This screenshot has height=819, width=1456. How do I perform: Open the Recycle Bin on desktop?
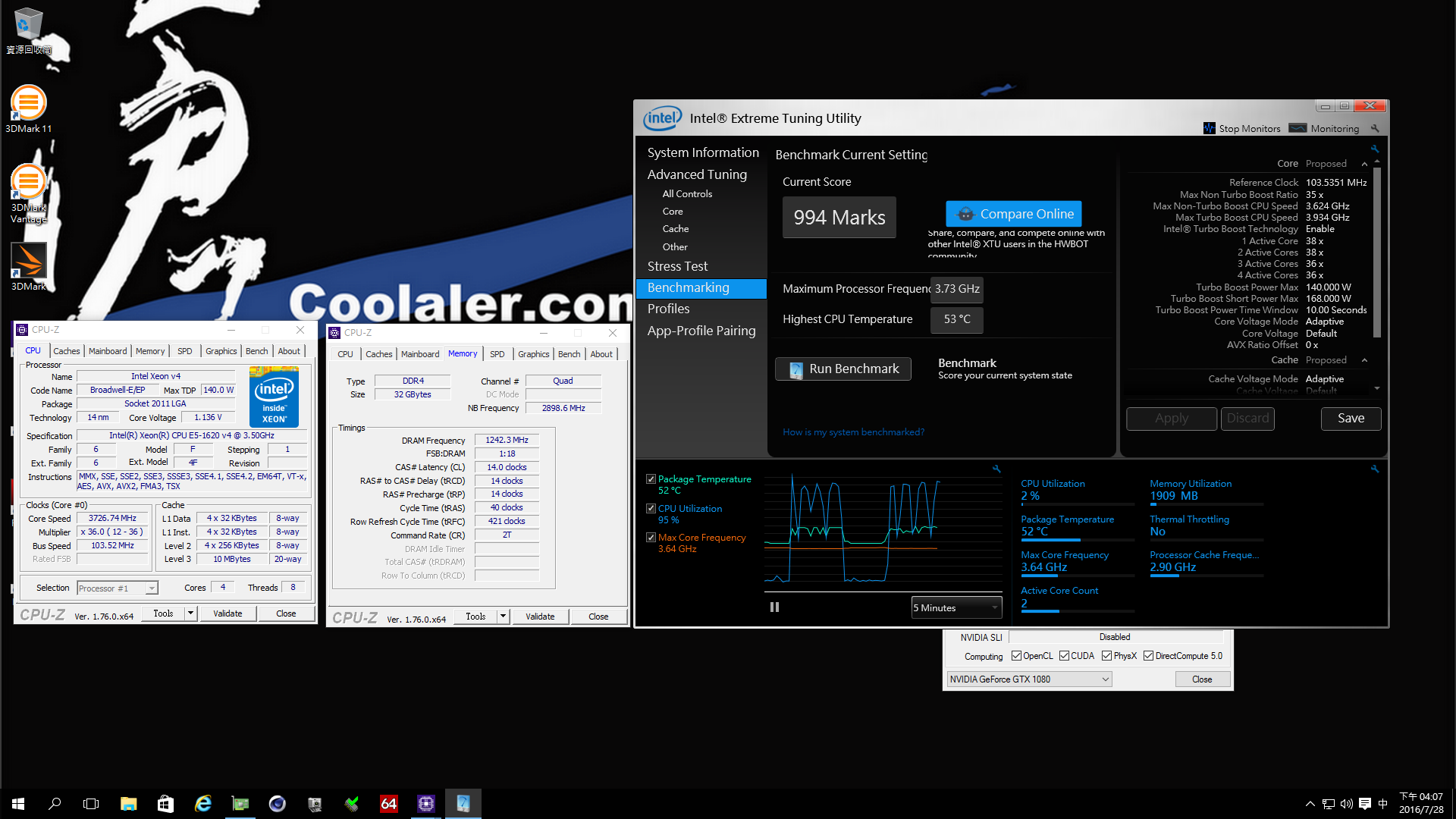(x=28, y=24)
